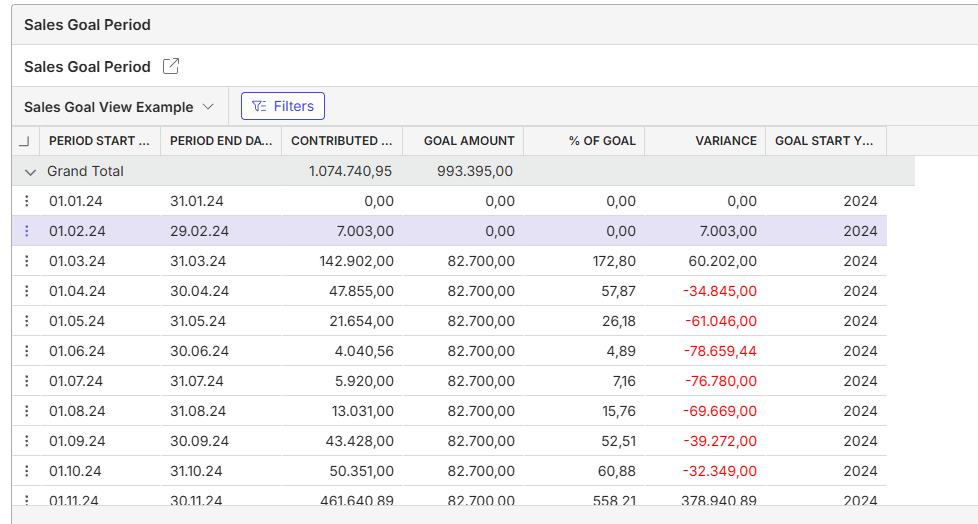Open row menu for 01.10.24 period
The height and width of the screenshot is (524, 978).
26,470
